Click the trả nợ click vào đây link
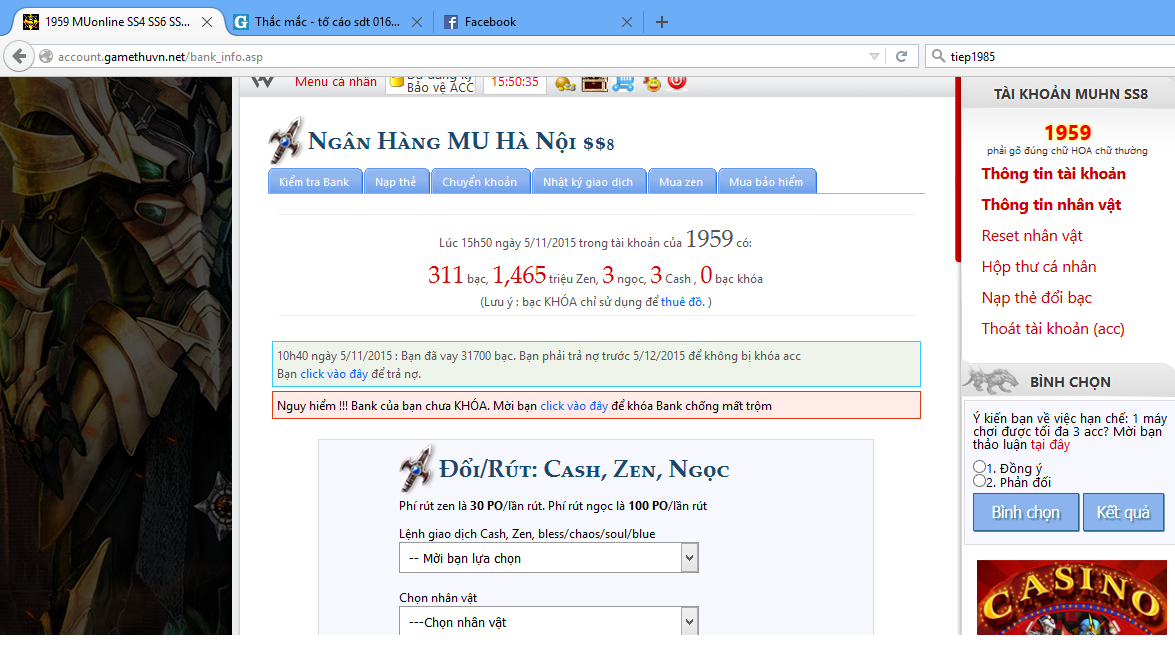The height and width of the screenshot is (648, 1175). point(333,374)
